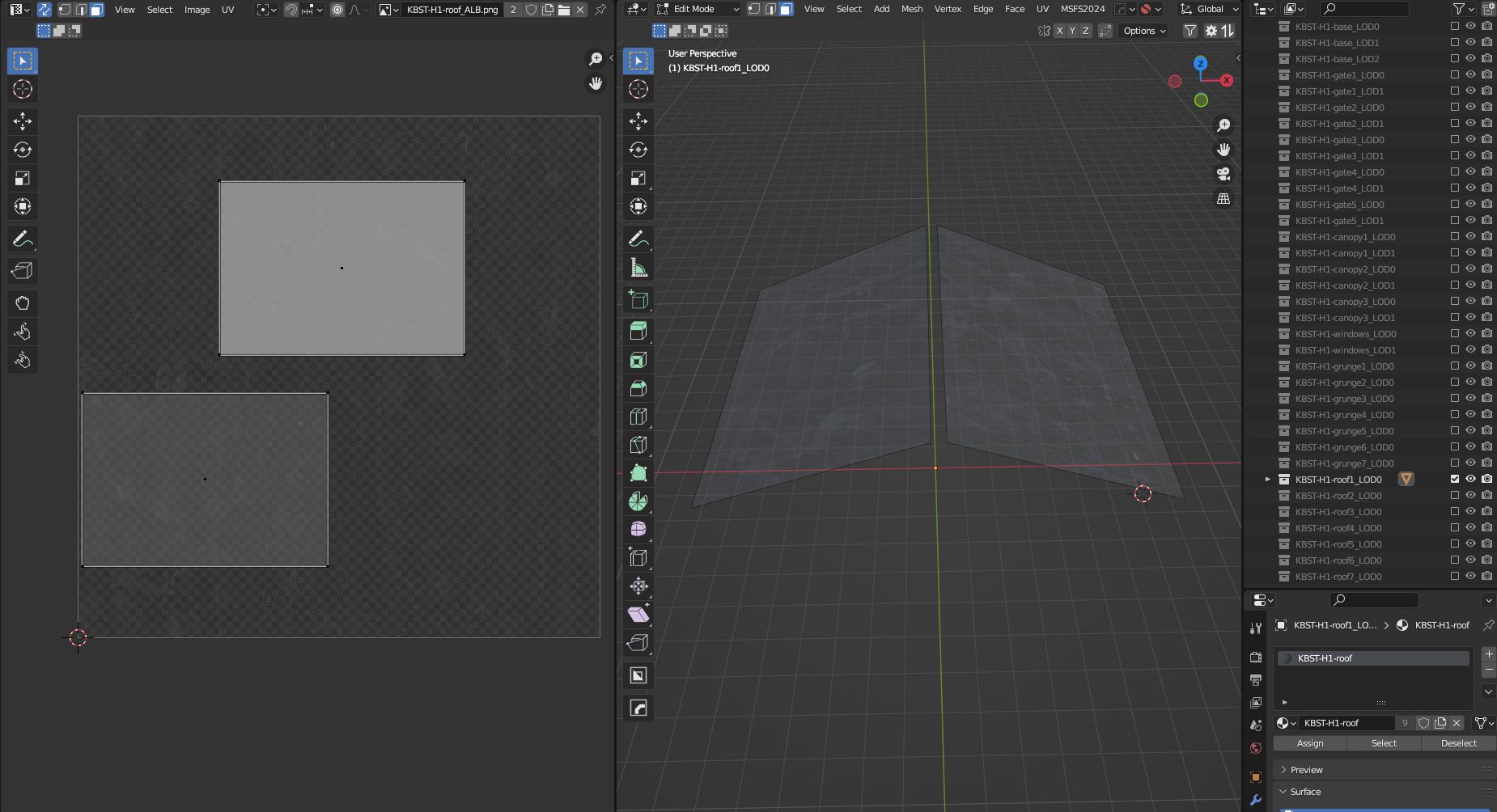Toggle UV sync selection in UV editor header

[45, 10]
